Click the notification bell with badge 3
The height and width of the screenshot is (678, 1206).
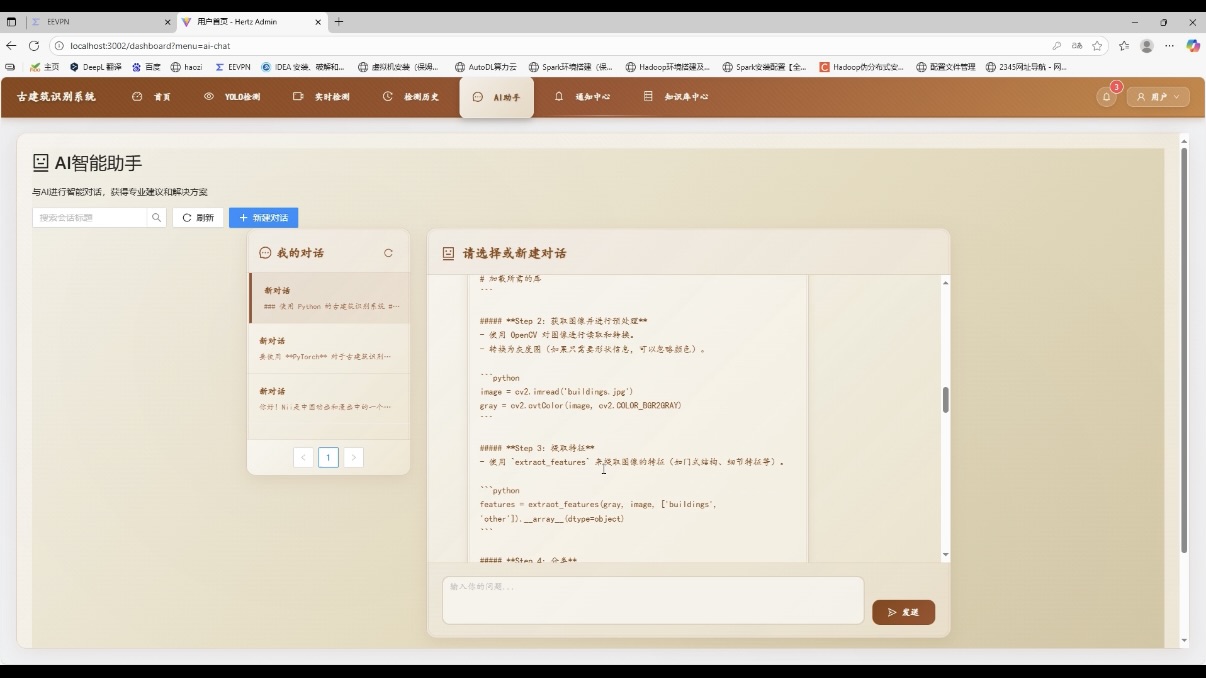click(x=1106, y=97)
